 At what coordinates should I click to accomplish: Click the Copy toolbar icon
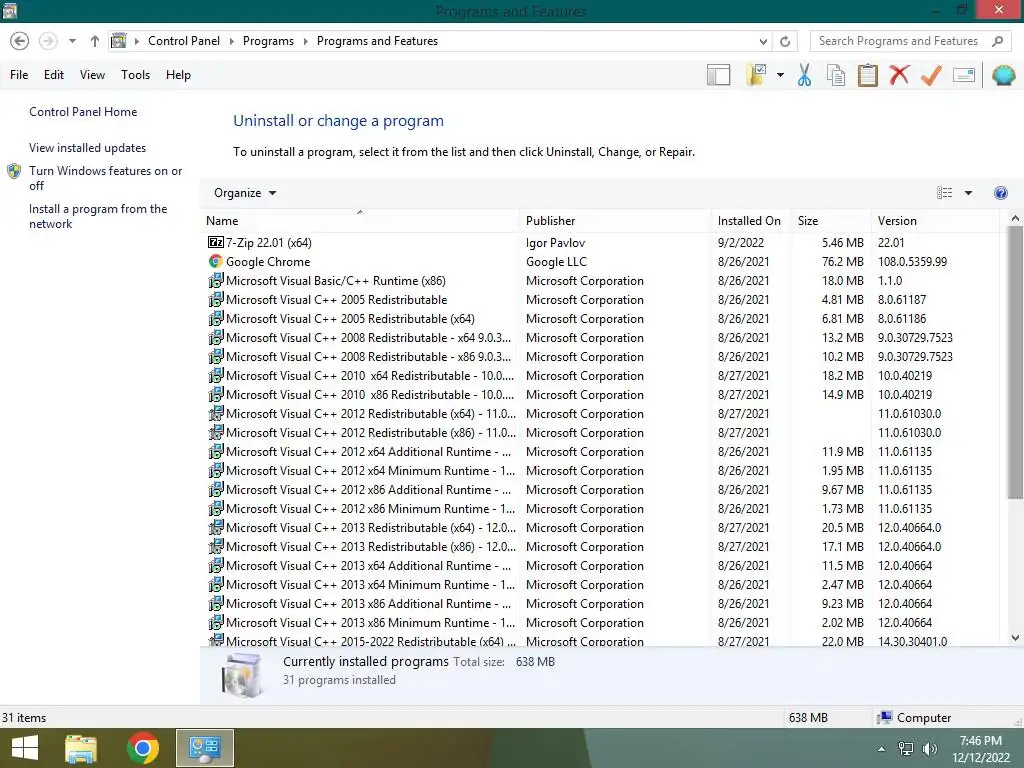coord(836,75)
